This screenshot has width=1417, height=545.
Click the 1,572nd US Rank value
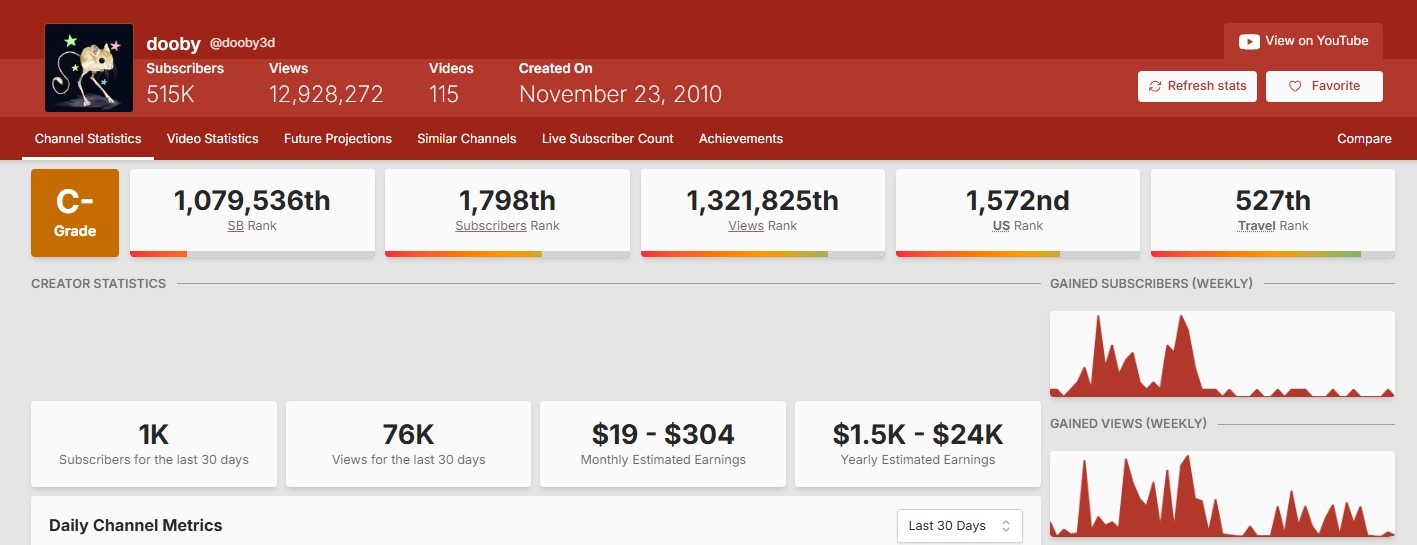(1017, 201)
